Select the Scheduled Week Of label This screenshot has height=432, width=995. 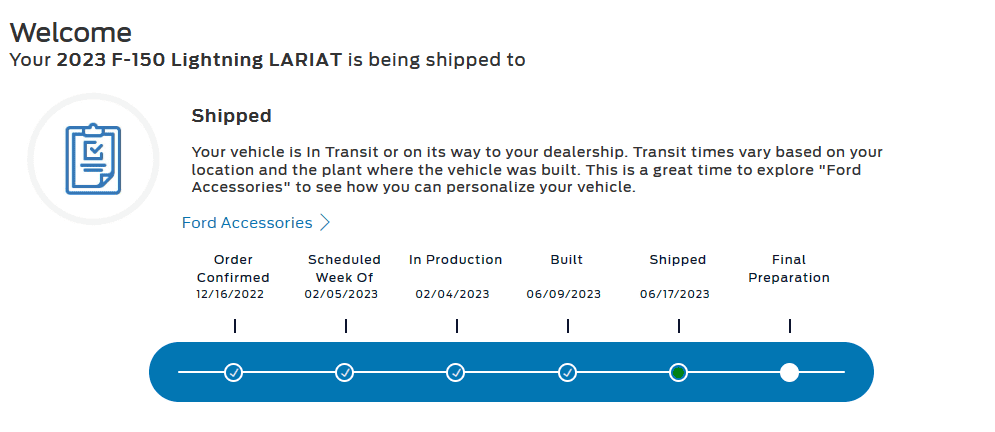(344, 268)
